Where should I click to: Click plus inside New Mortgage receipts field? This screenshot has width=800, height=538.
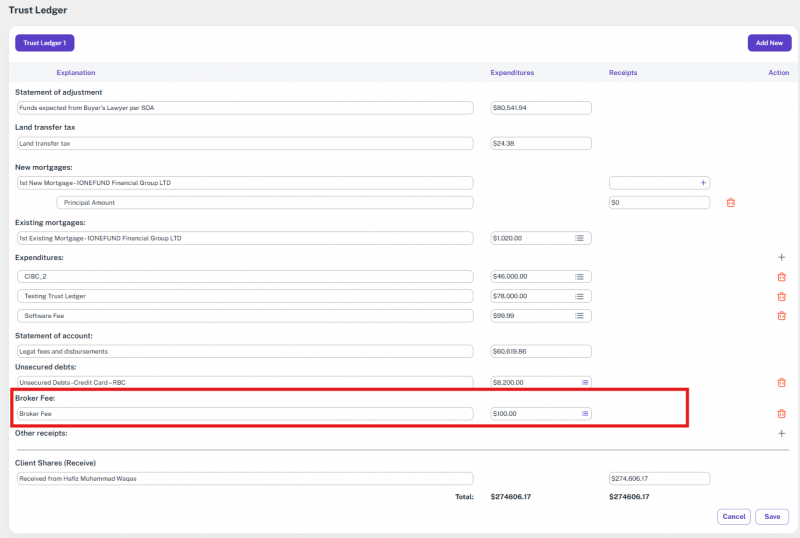click(x=703, y=183)
